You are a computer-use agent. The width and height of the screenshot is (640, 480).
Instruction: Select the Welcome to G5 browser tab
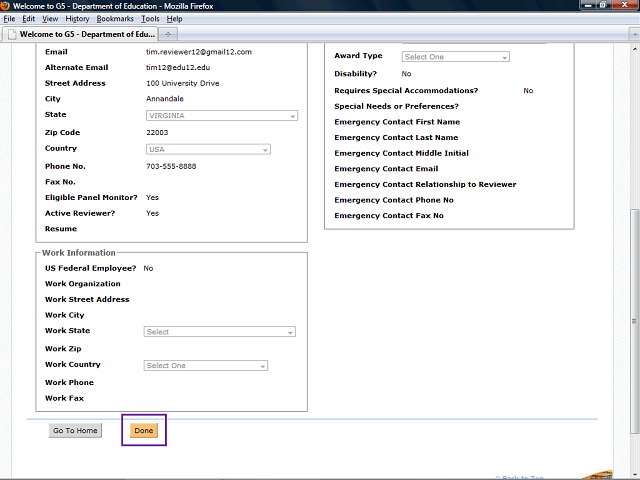click(x=81, y=34)
